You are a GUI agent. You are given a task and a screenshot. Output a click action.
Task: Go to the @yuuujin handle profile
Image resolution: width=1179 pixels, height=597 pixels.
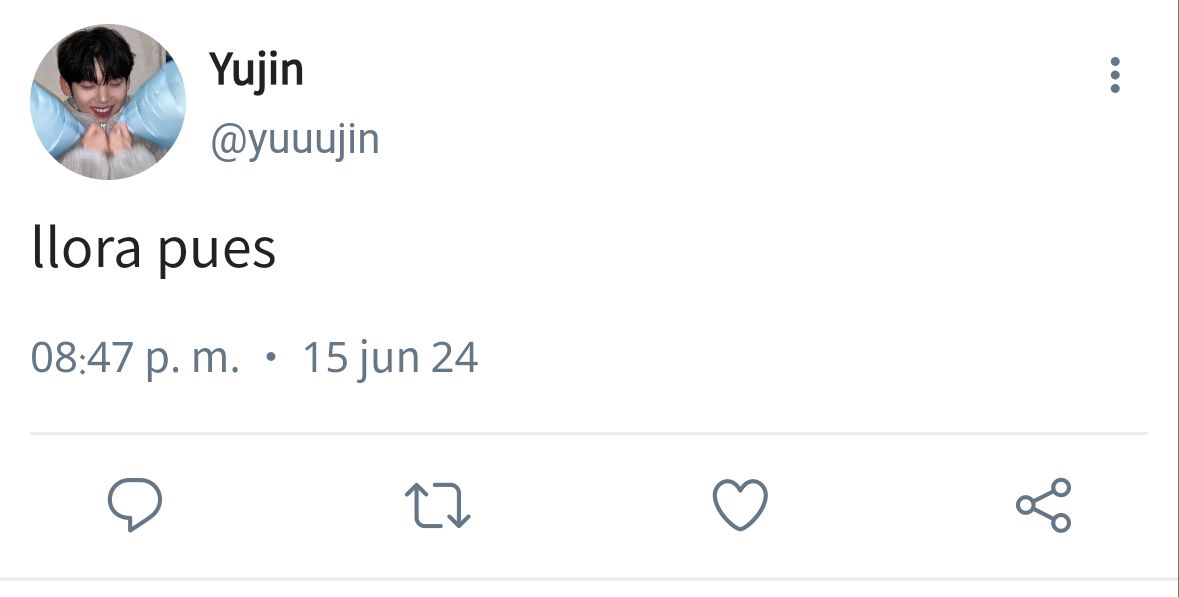point(295,140)
